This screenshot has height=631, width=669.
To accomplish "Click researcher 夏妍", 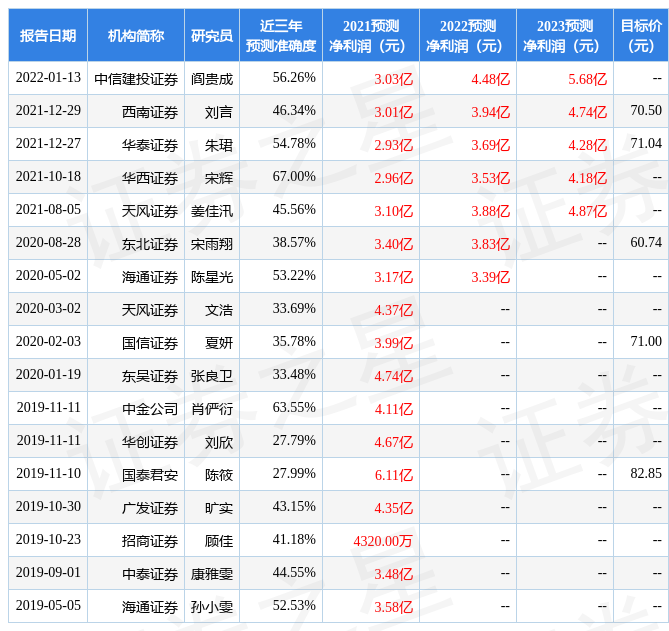I will [x=219, y=343].
